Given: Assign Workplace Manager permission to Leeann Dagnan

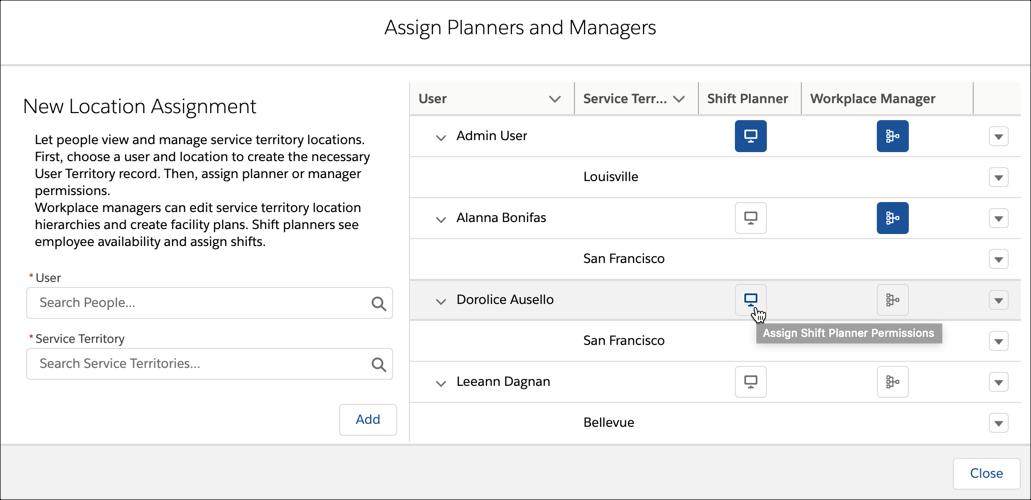Looking at the screenshot, I should coord(892,382).
